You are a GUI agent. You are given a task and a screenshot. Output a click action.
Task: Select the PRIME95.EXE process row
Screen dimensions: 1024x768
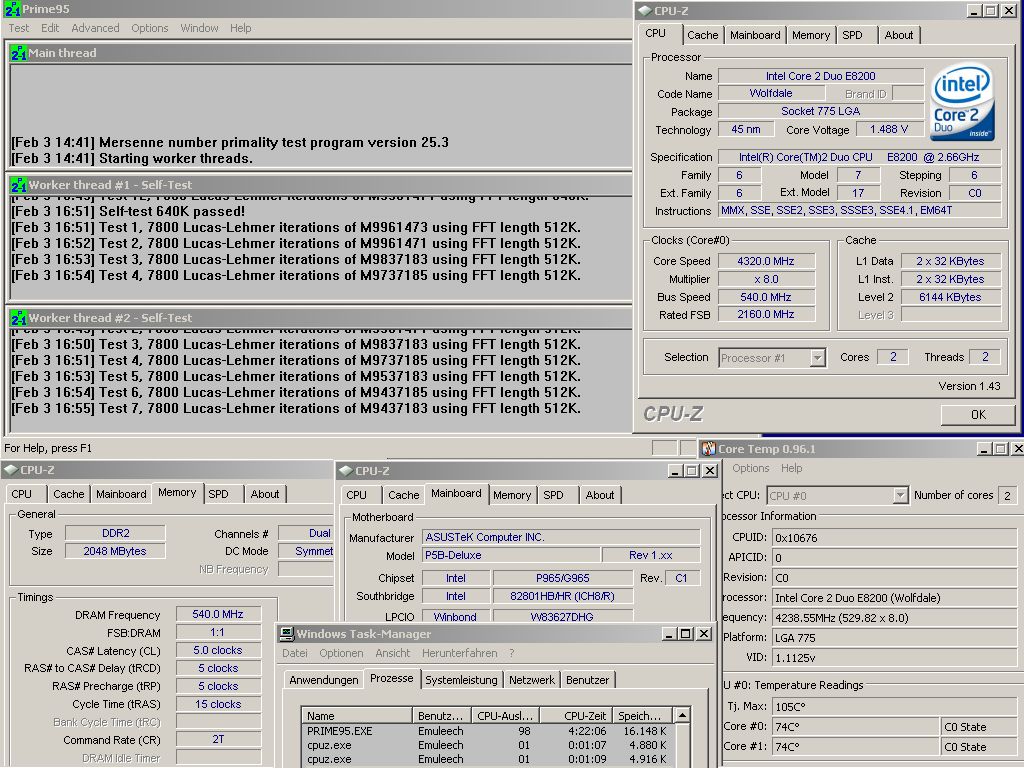487,731
